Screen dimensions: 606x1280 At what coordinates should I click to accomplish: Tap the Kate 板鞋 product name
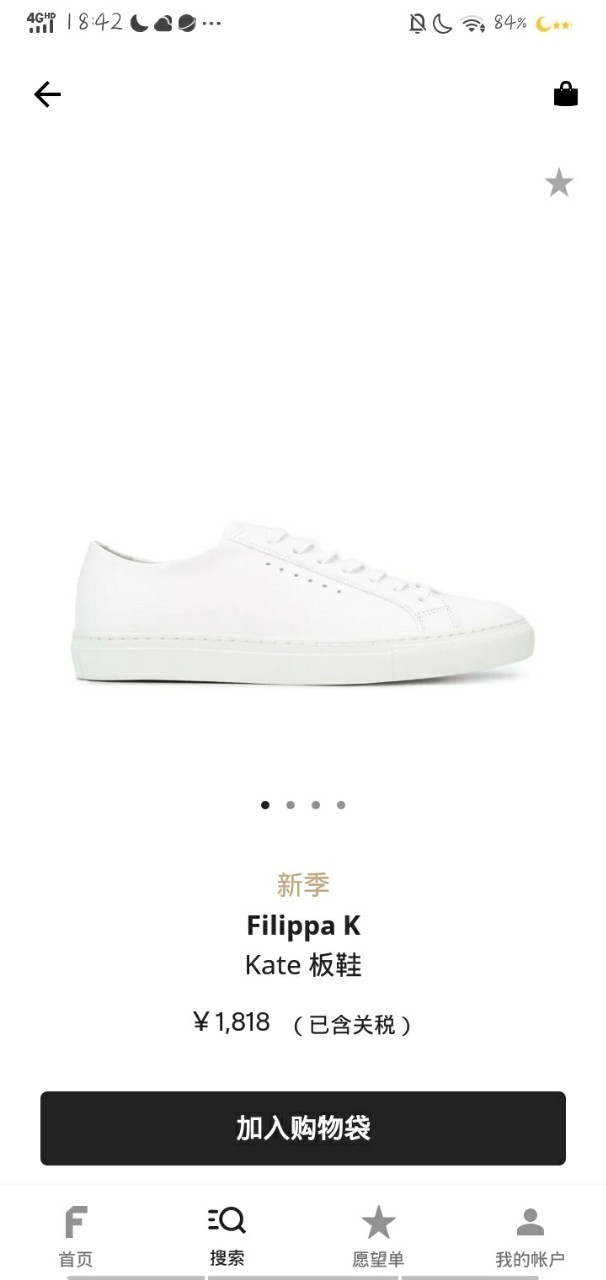click(303, 965)
